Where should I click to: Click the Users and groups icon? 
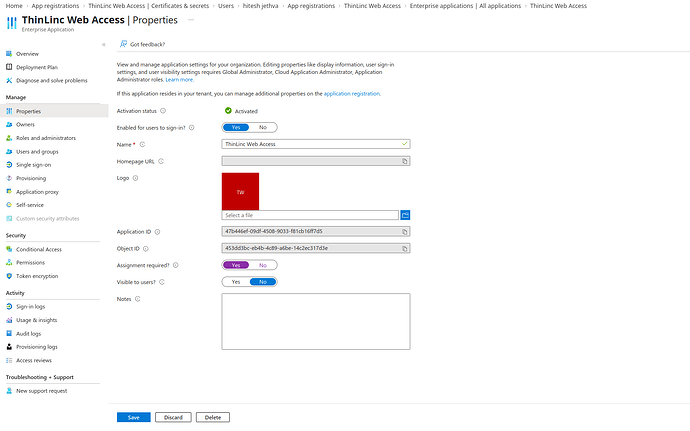pos(9,151)
